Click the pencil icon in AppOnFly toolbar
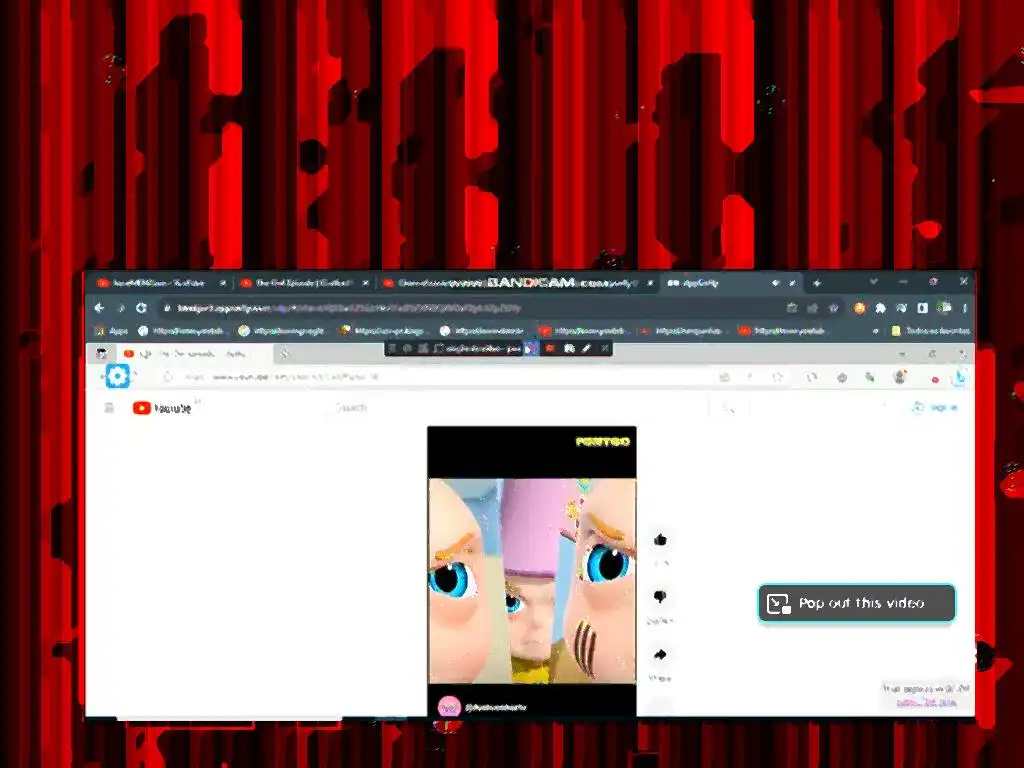Screen dimensions: 1024x768 point(586,348)
